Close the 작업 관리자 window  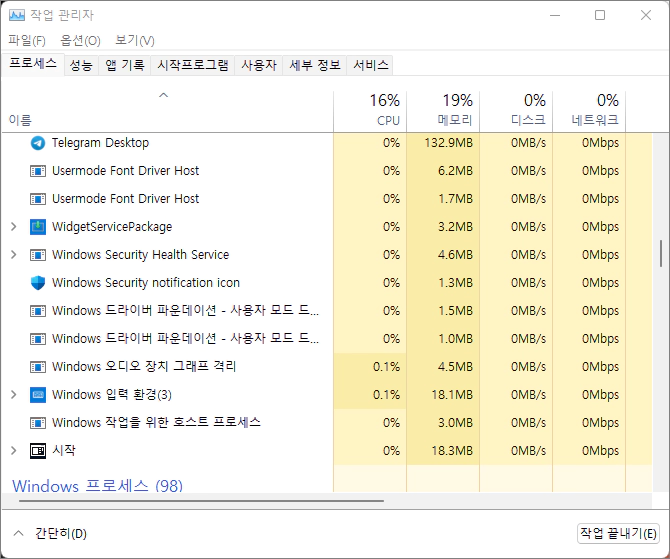[646, 15]
